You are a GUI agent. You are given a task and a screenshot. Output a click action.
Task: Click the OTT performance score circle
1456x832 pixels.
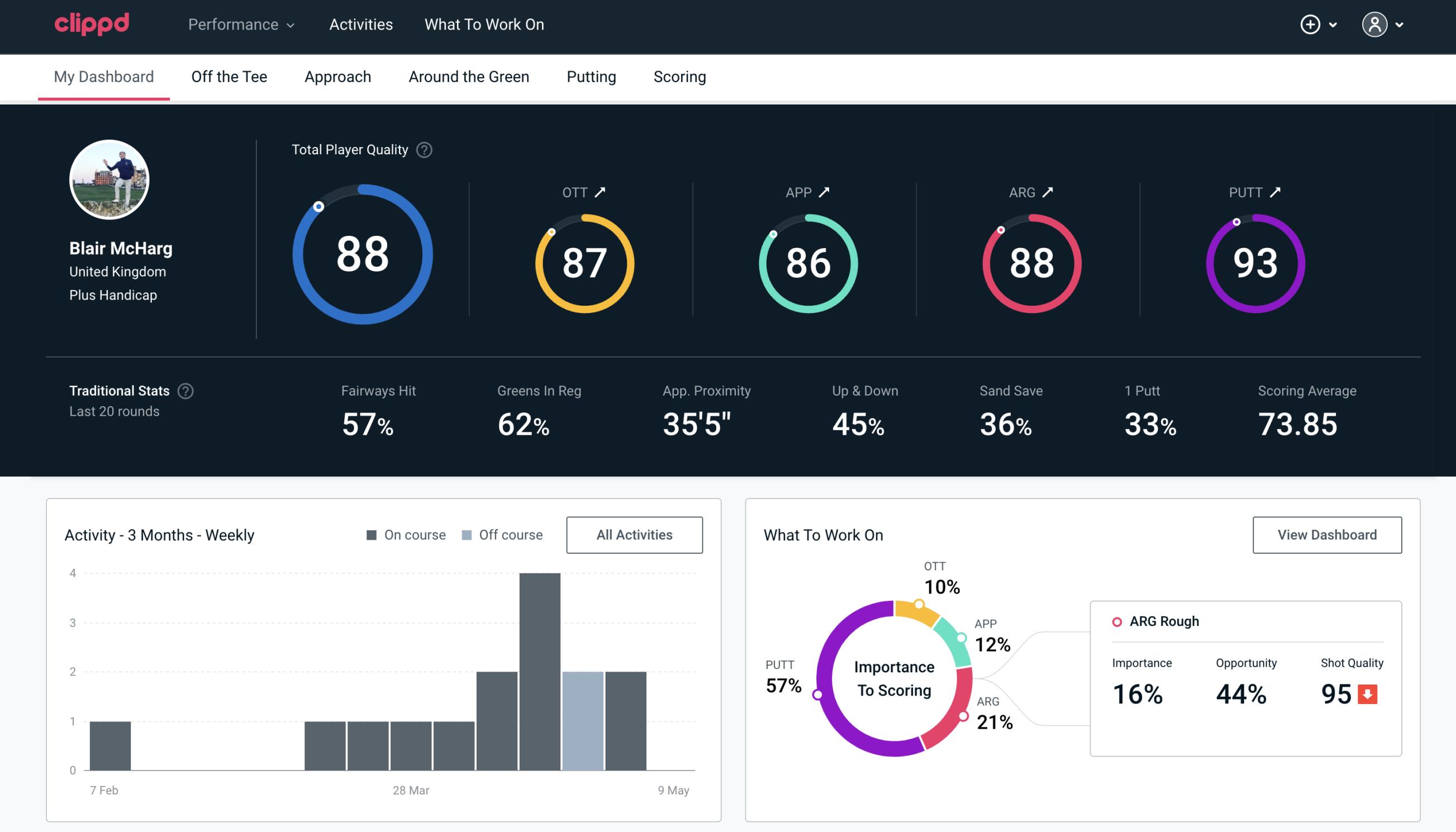point(583,262)
